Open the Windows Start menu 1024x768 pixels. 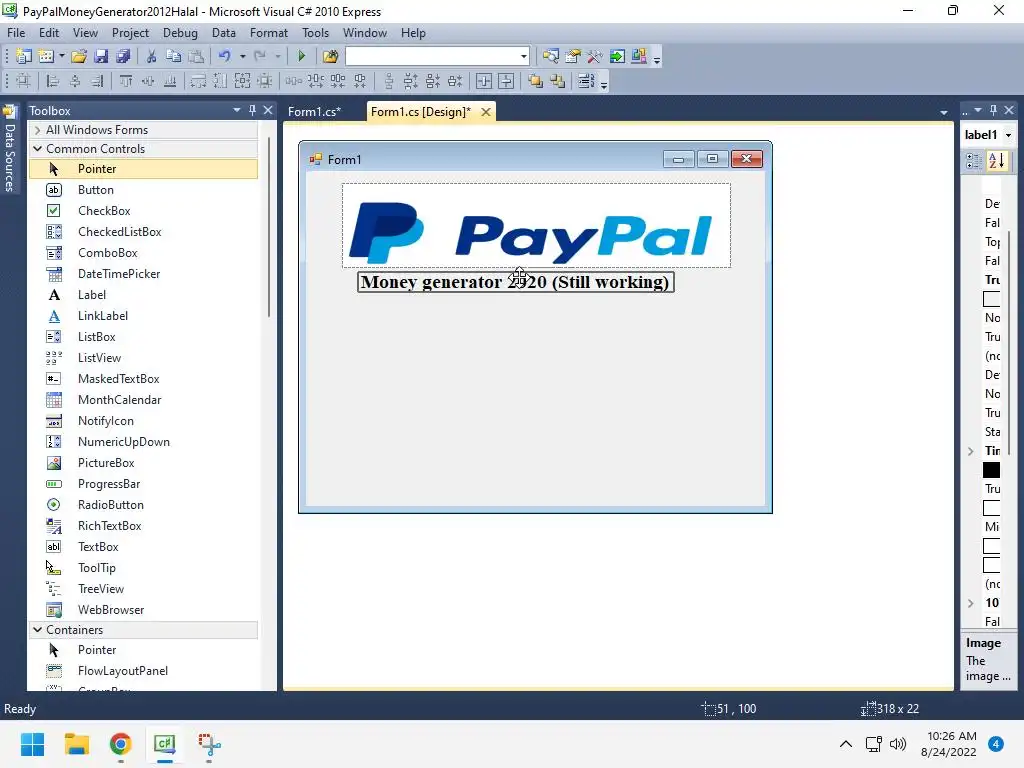click(32, 744)
